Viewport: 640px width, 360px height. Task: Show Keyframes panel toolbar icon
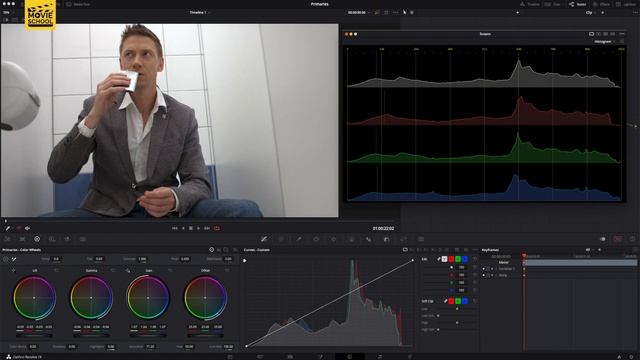(x=603, y=239)
